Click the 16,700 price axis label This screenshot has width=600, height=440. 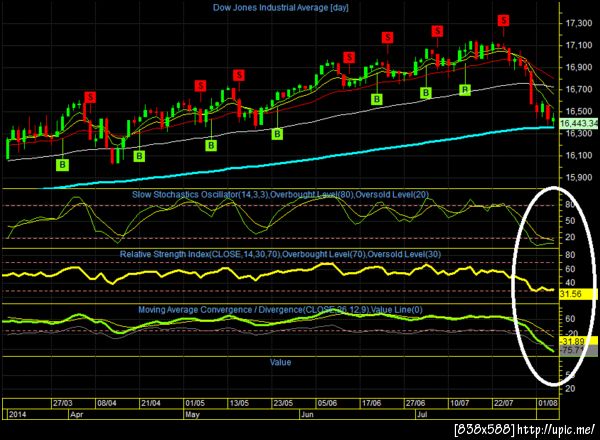[x=579, y=90]
